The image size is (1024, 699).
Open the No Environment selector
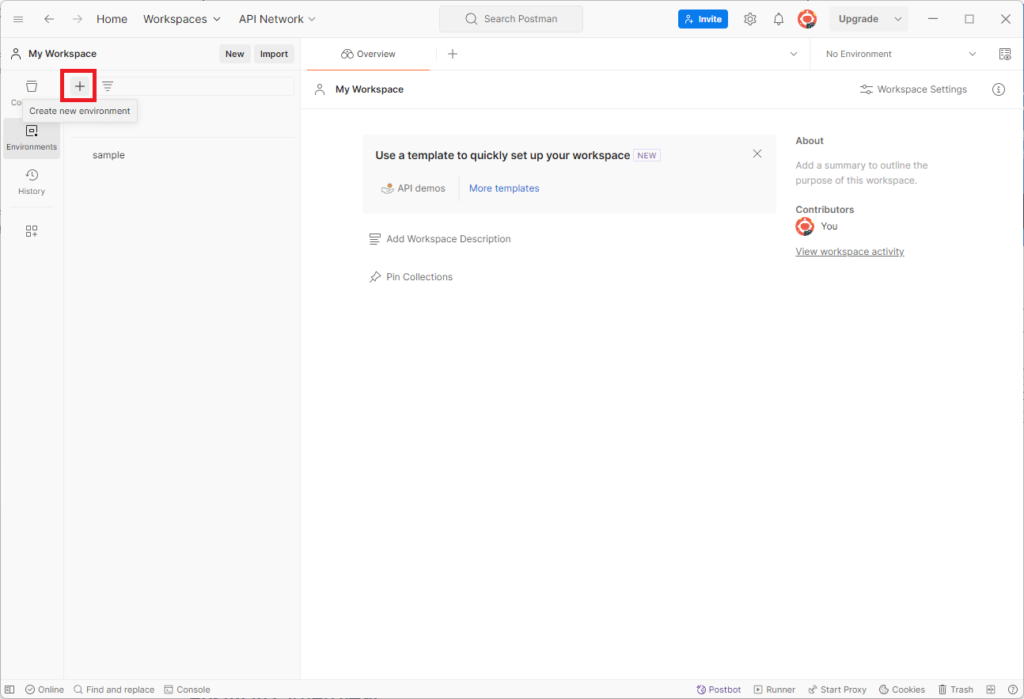901,54
